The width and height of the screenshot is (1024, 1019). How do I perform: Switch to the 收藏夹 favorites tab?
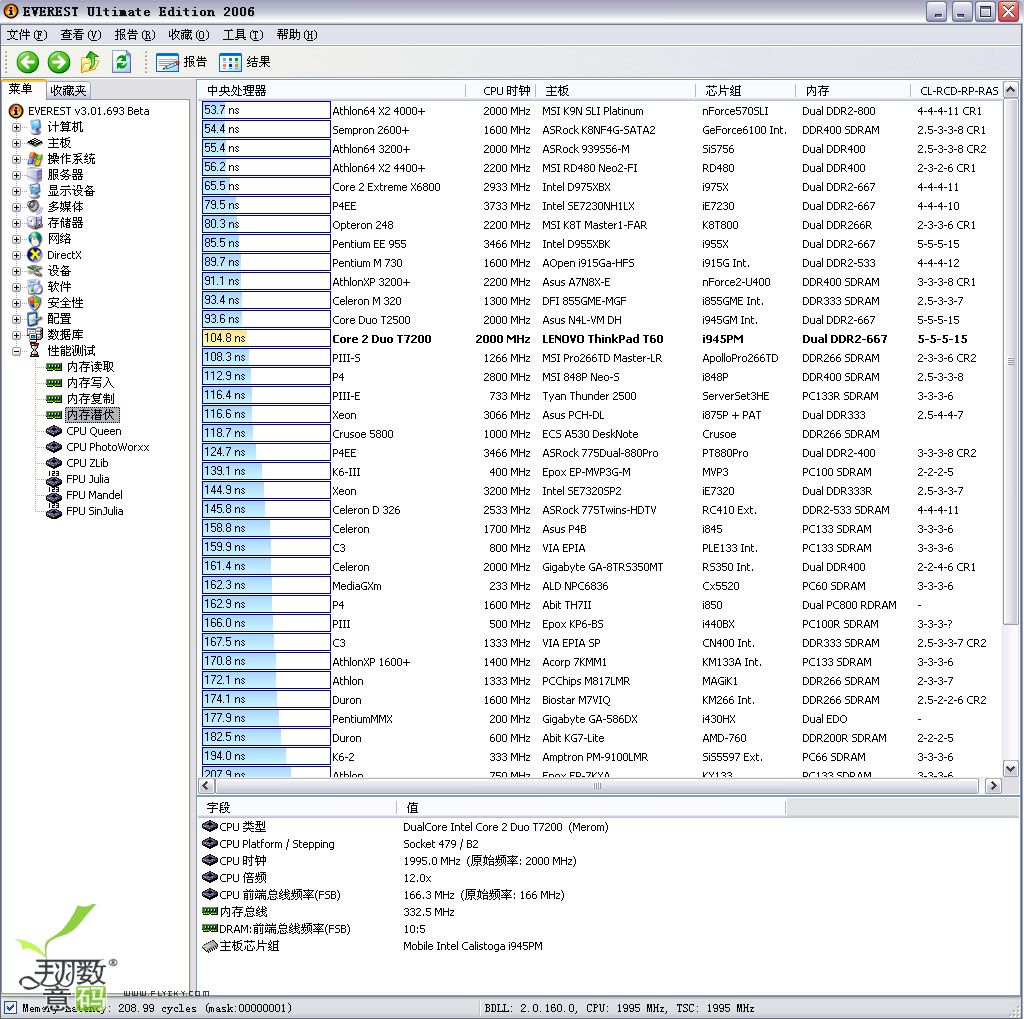68,90
